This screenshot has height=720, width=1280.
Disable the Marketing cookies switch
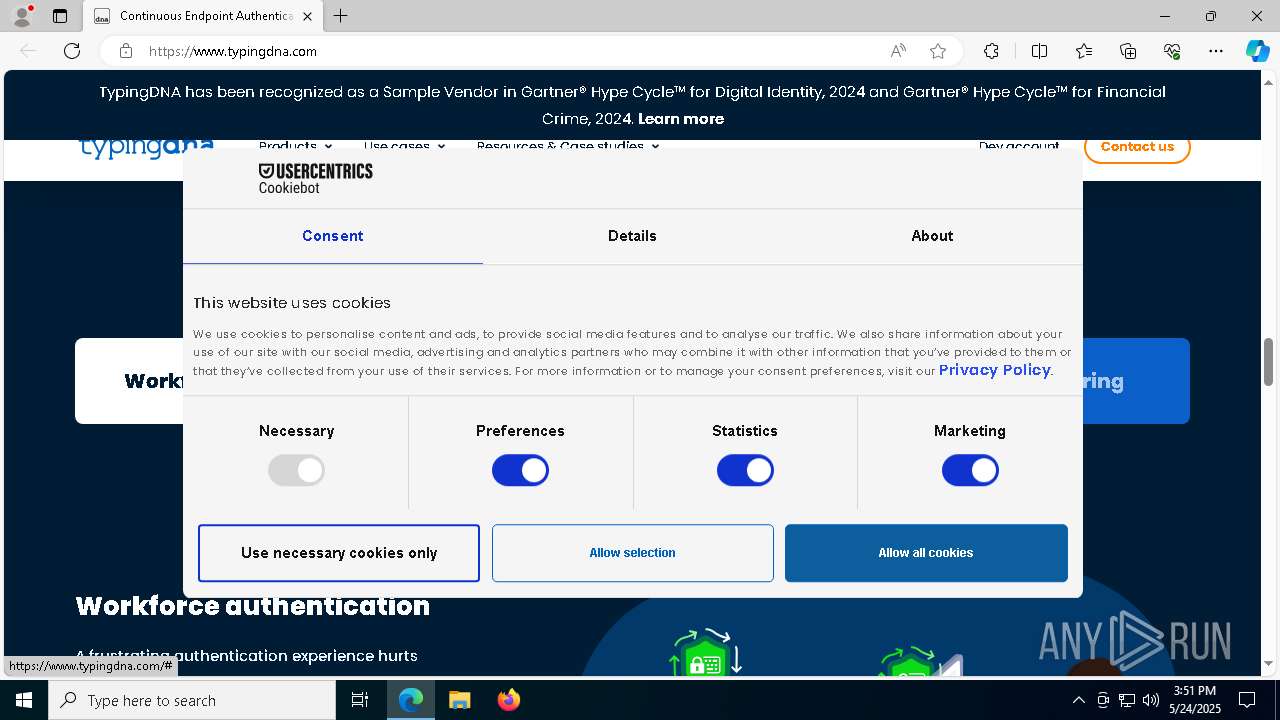click(970, 470)
